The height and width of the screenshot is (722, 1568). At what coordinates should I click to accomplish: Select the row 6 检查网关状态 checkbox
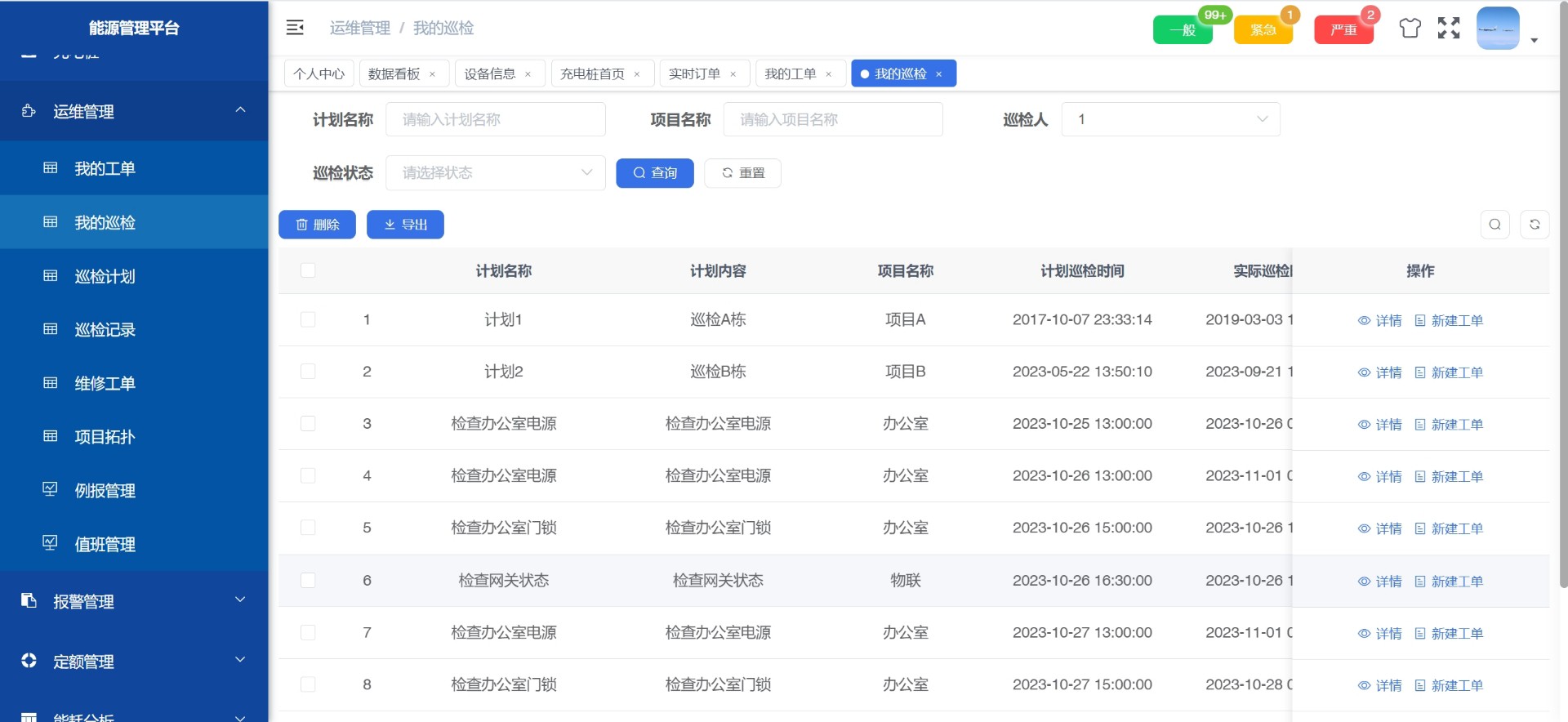308,581
